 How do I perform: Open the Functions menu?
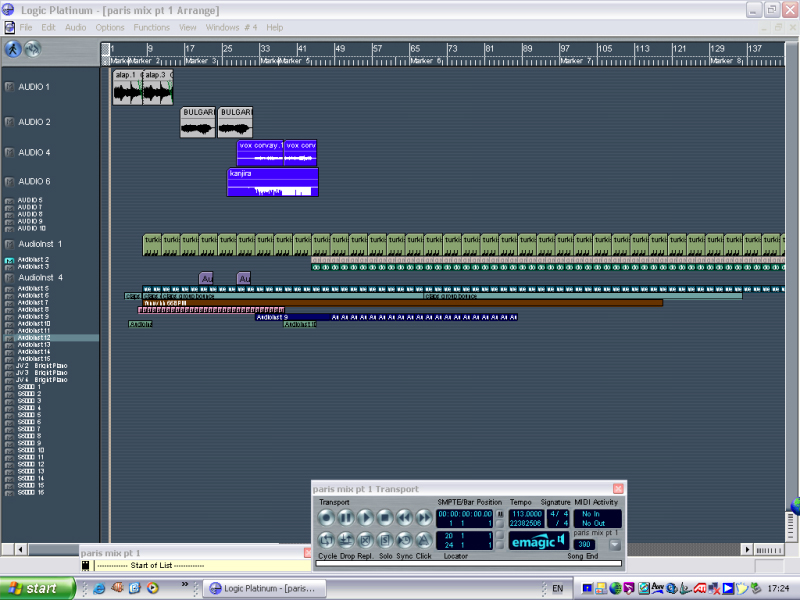point(151,27)
